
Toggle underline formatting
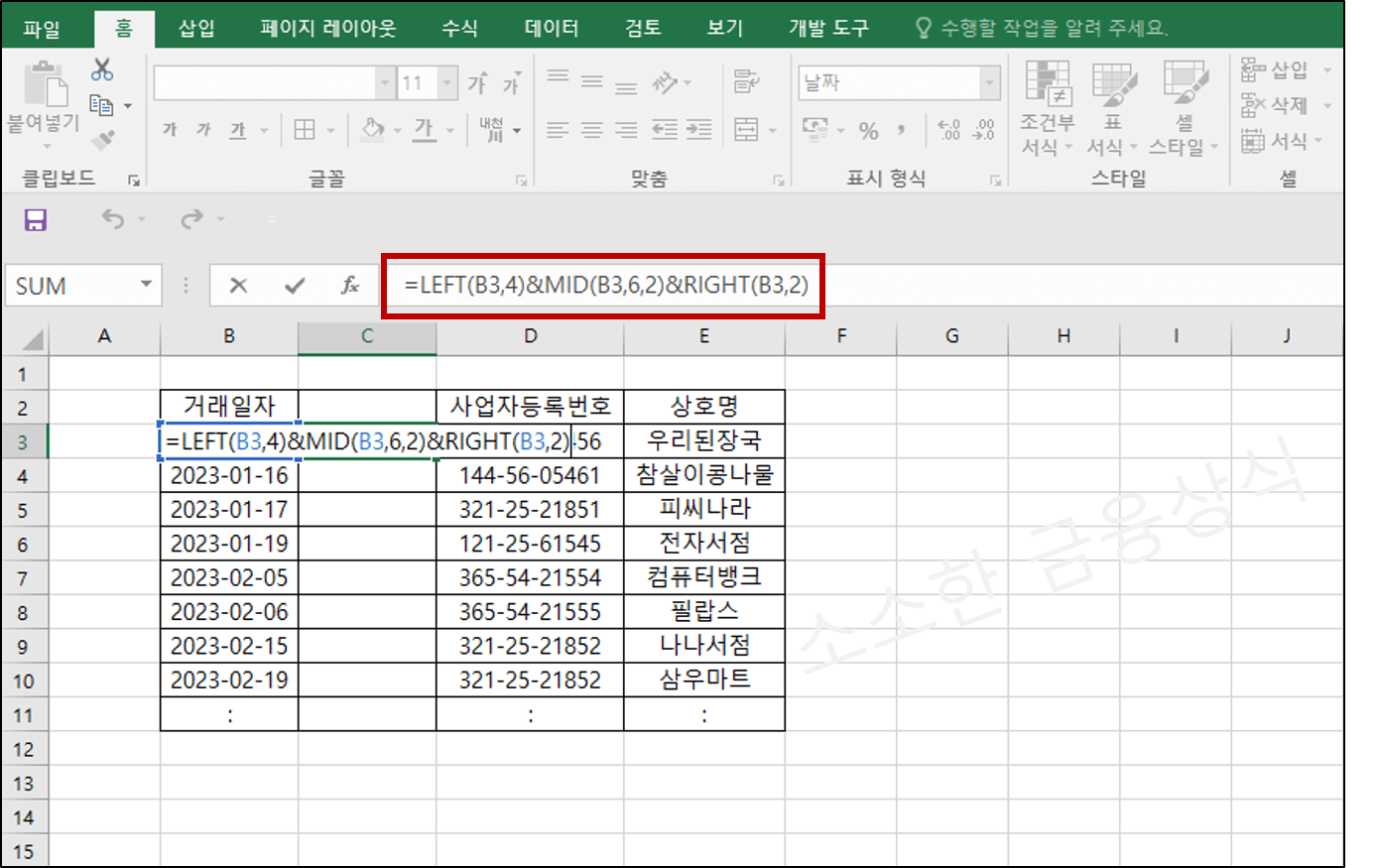[236, 130]
